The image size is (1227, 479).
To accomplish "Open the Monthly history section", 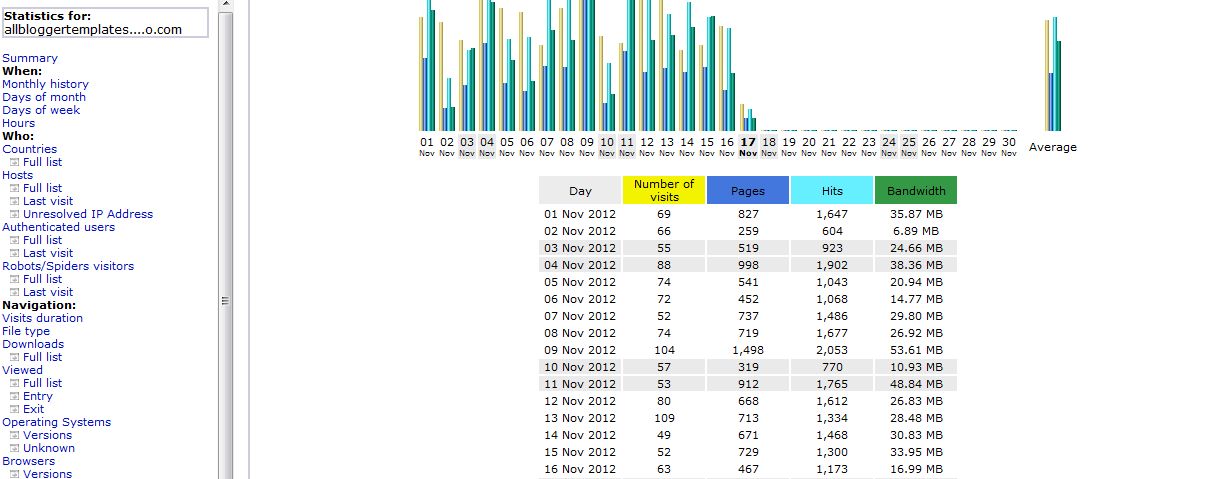I will click(x=45, y=84).
